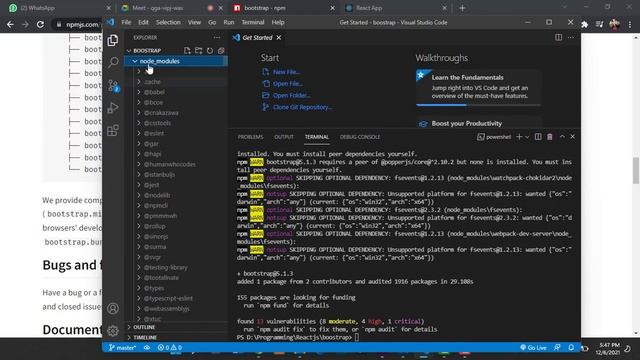Image resolution: width=640 pixels, height=360 pixels.
Task: Expand the TIMELINE section
Action: [176, 338]
